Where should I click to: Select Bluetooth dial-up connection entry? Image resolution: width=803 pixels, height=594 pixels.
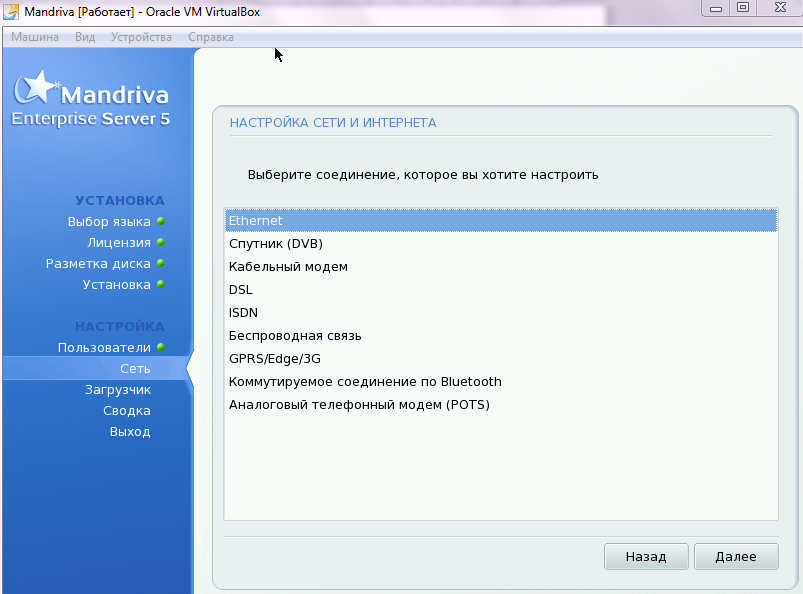click(x=501, y=381)
